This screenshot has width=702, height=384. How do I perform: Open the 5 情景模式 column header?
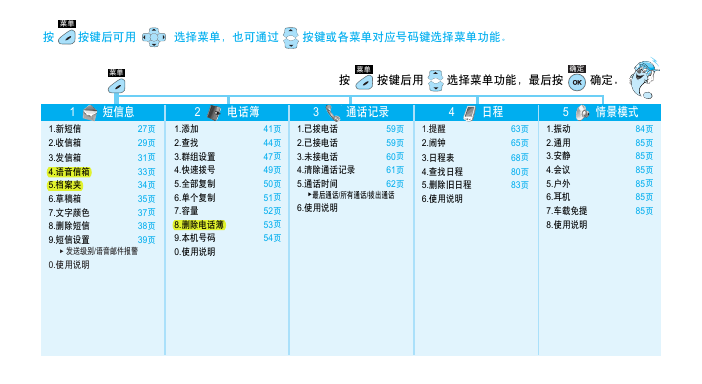click(600, 112)
